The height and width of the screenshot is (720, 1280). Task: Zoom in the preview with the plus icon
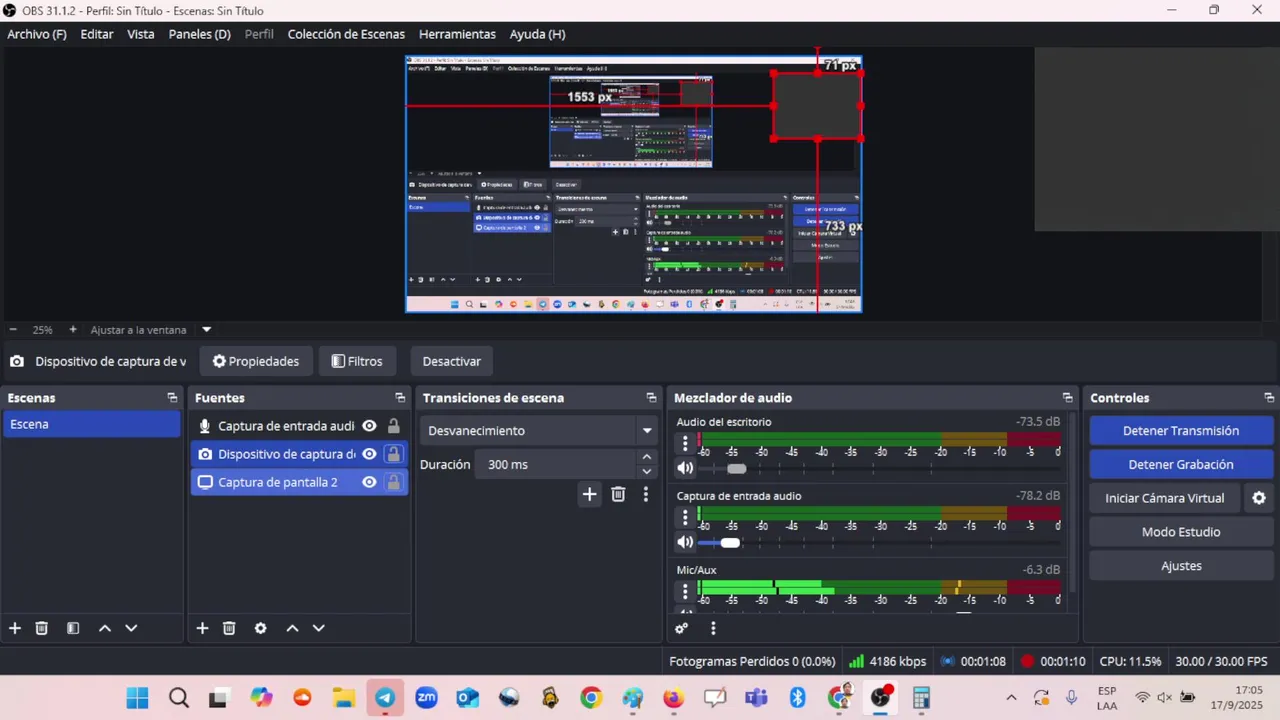coord(72,329)
